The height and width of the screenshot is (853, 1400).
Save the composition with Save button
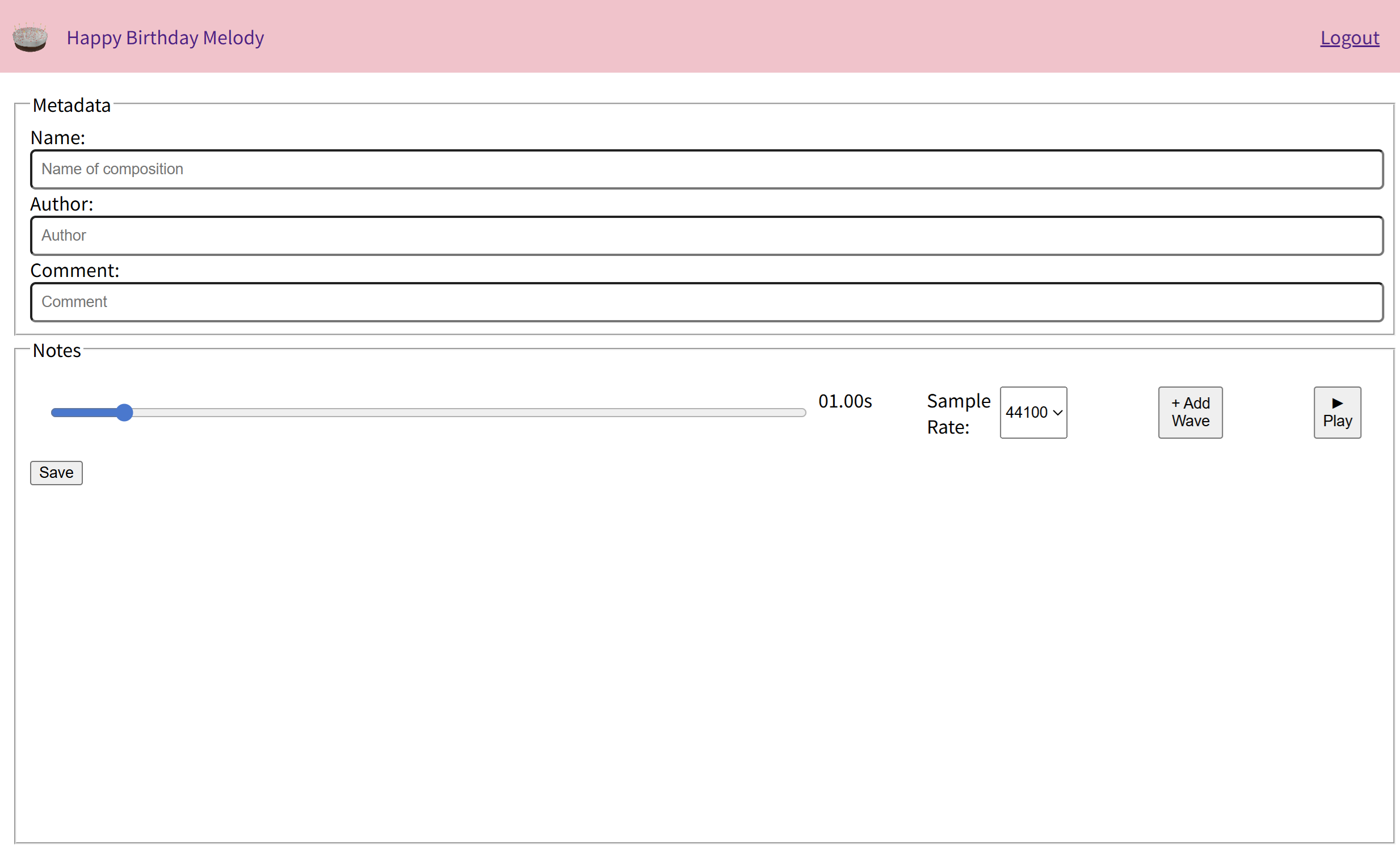tap(56, 473)
